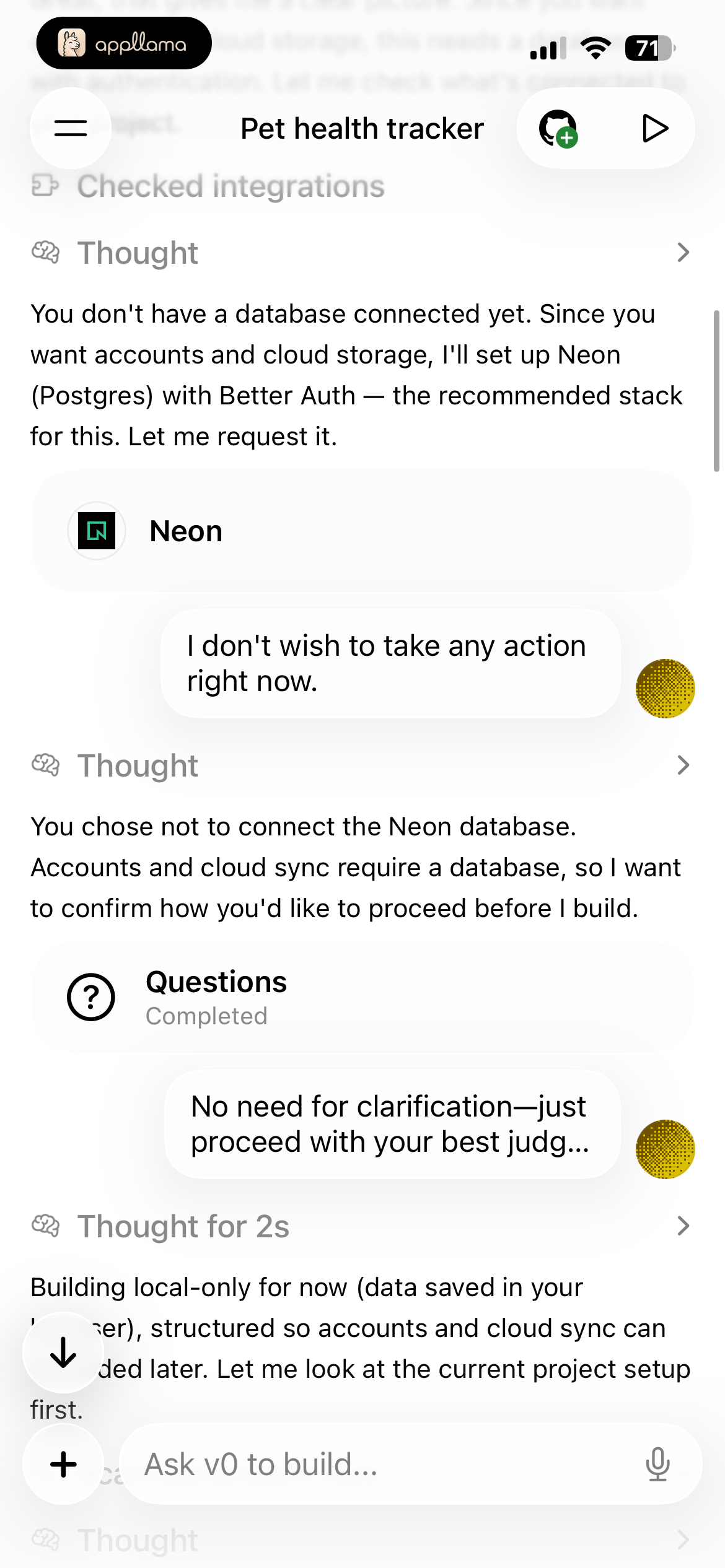
Task: Tap the appllama pill badge
Action: click(x=124, y=43)
